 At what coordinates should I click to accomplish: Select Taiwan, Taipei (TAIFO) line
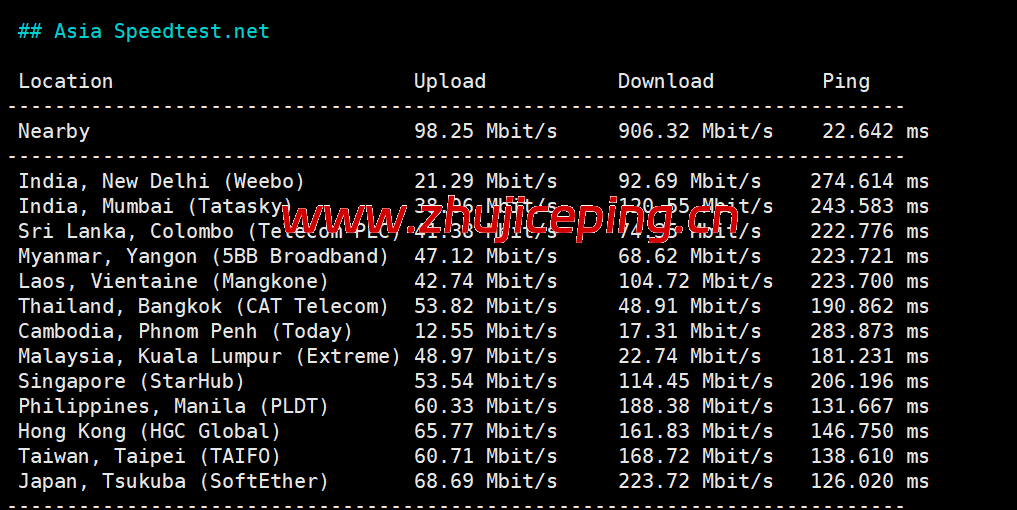pyautogui.click(x=149, y=456)
